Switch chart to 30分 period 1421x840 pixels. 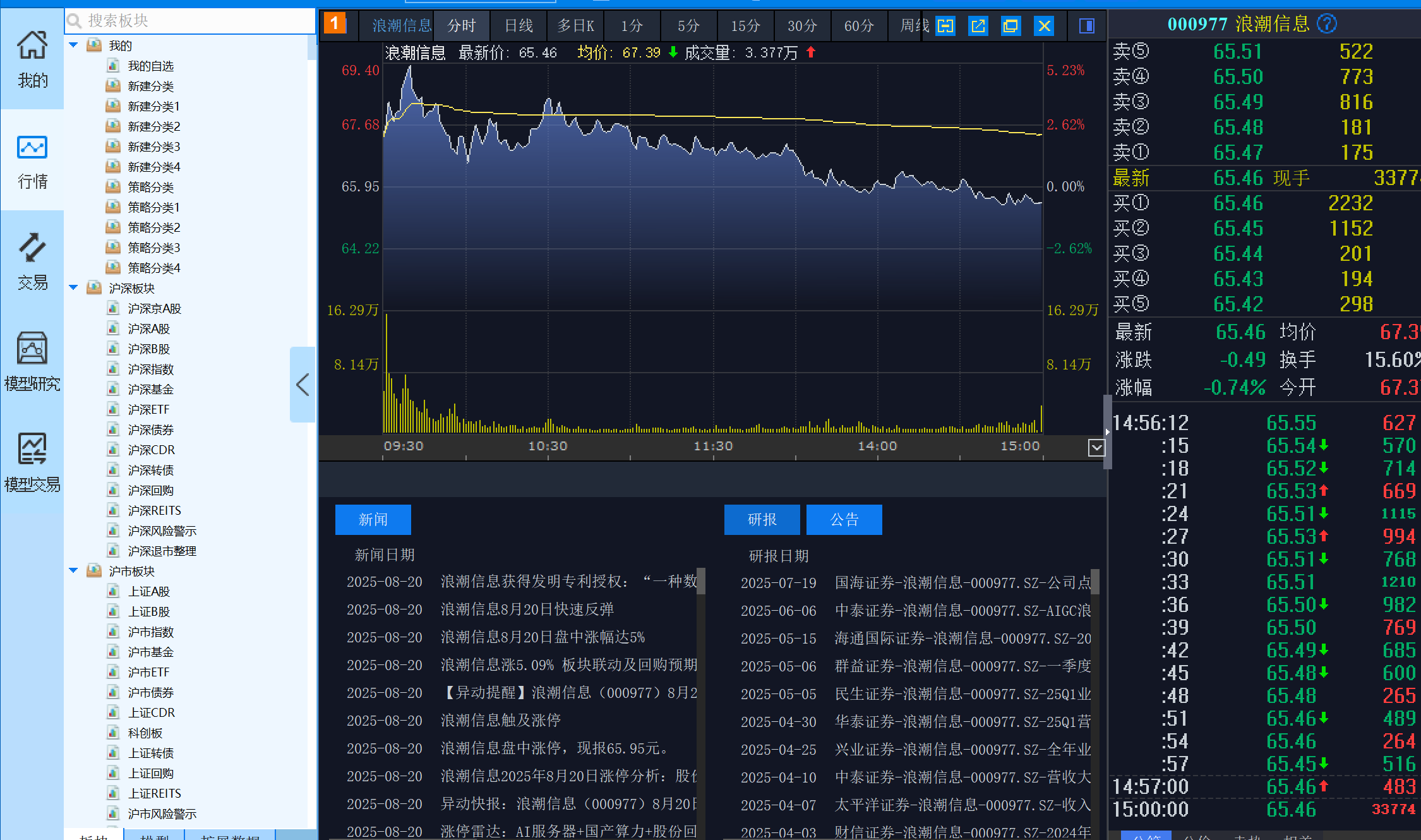click(803, 26)
